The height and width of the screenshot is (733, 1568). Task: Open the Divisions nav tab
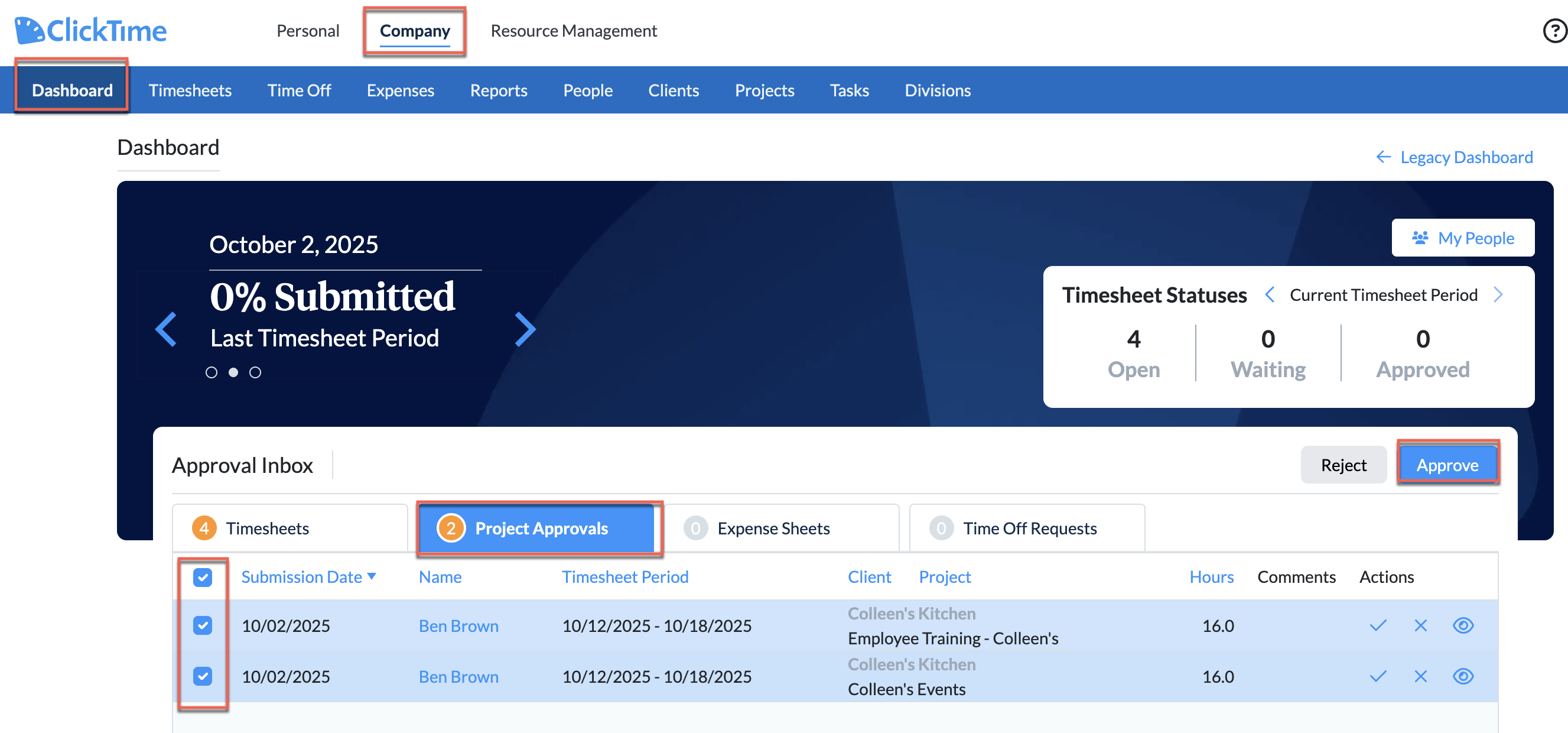point(938,90)
